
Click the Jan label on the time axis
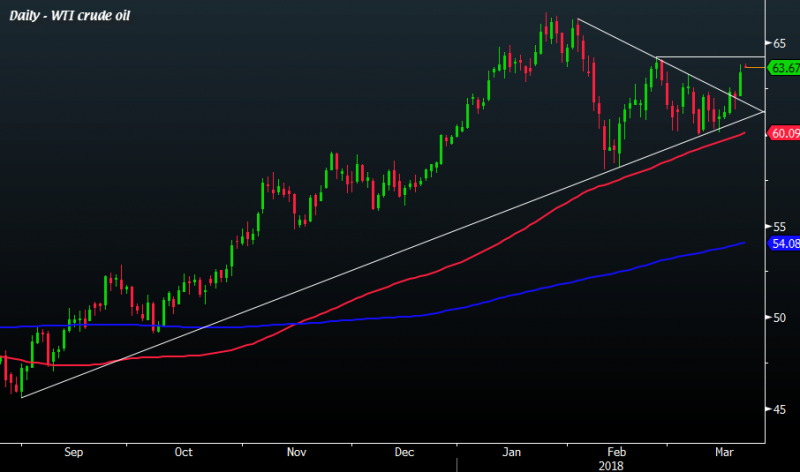(512, 452)
